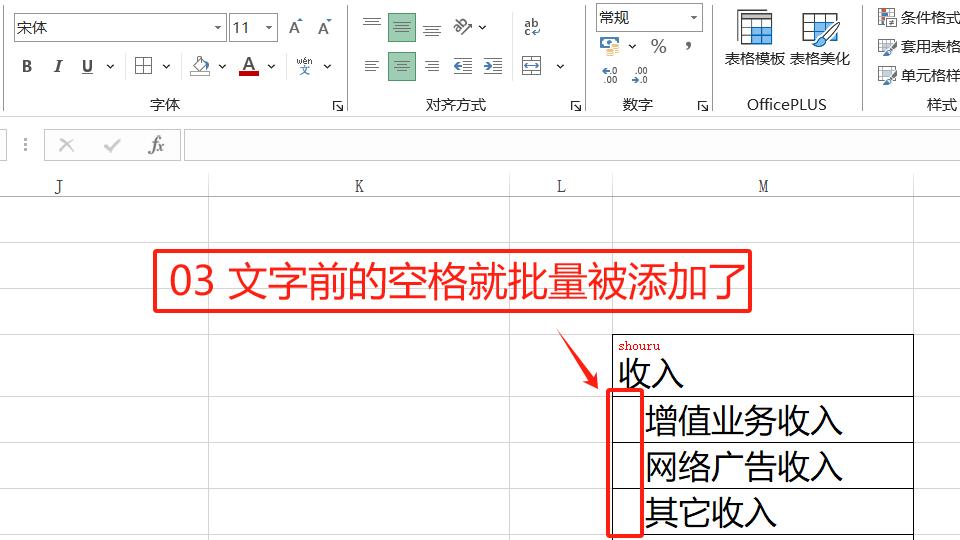Select cell containing 收入

point(763,366)
